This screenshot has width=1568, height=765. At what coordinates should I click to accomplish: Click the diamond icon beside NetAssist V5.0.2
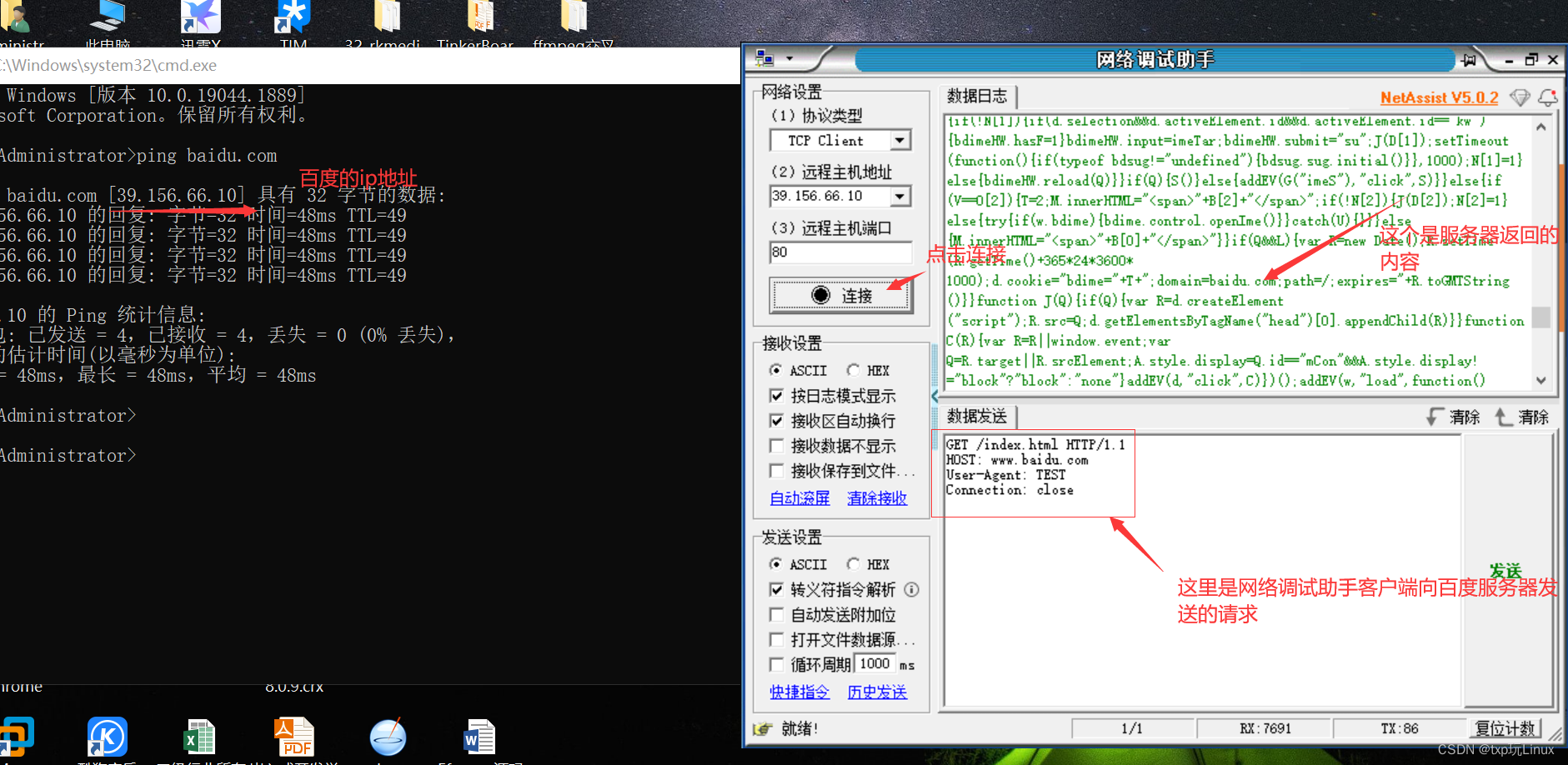click(x=1520, y=97)
